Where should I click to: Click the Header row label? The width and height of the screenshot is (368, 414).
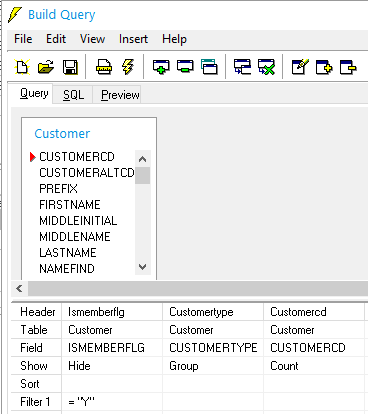click(x=36, y=312)
